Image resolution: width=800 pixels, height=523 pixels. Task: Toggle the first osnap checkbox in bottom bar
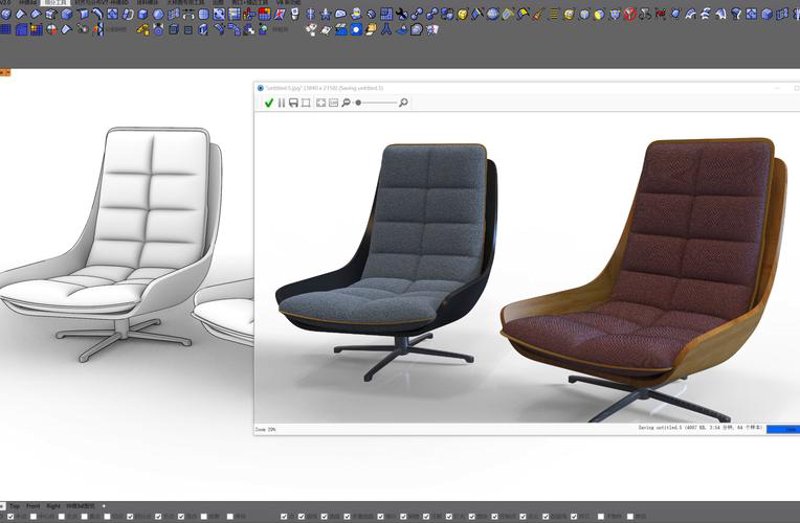(10, 517)
